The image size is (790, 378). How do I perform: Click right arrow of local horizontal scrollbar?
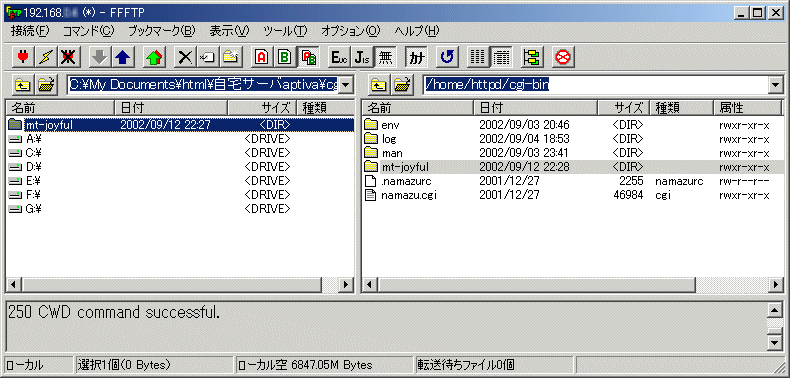pos(346,285)
